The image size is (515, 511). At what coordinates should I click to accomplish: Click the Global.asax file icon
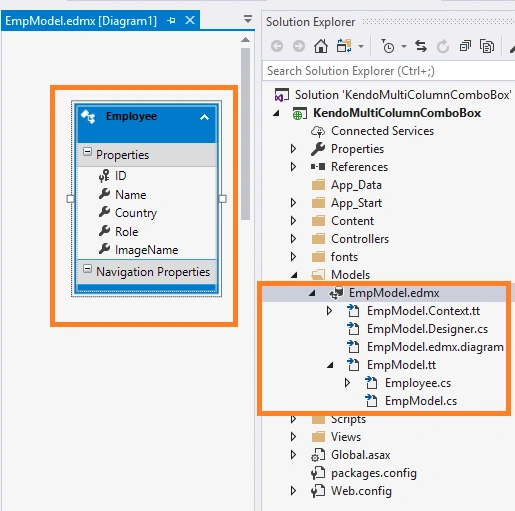coord(318,455)
